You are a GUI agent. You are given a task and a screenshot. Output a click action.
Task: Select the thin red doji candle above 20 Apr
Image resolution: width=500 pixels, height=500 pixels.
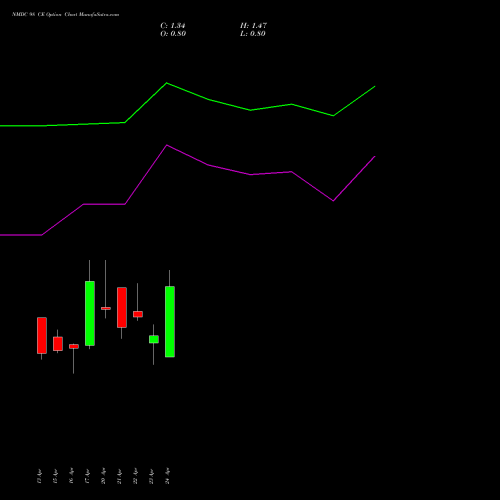106,308
